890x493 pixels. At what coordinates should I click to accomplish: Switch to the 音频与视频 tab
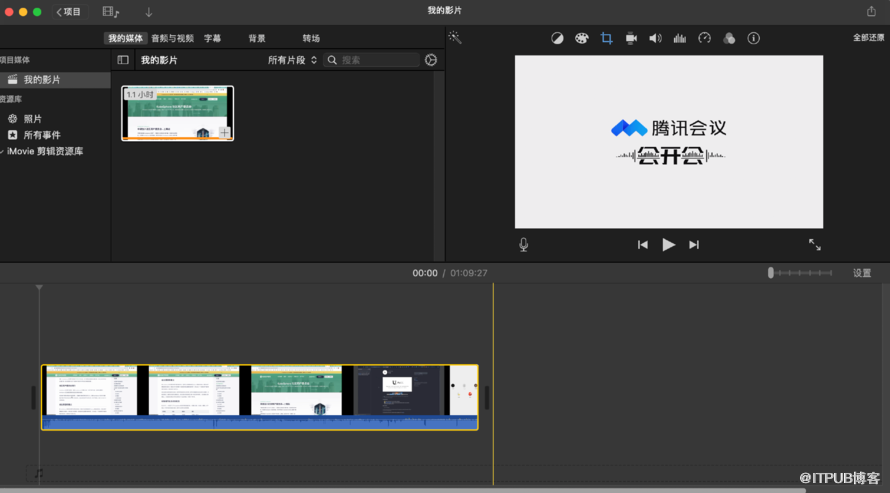(x=173, y=38)
